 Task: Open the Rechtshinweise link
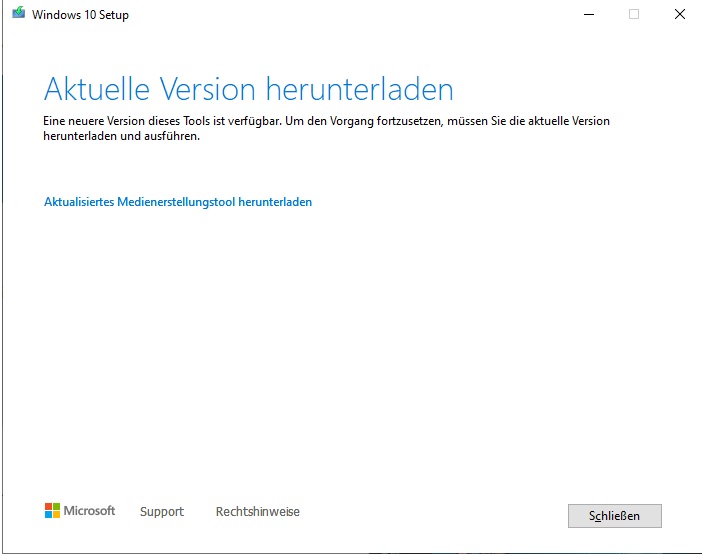coord(257,512)
